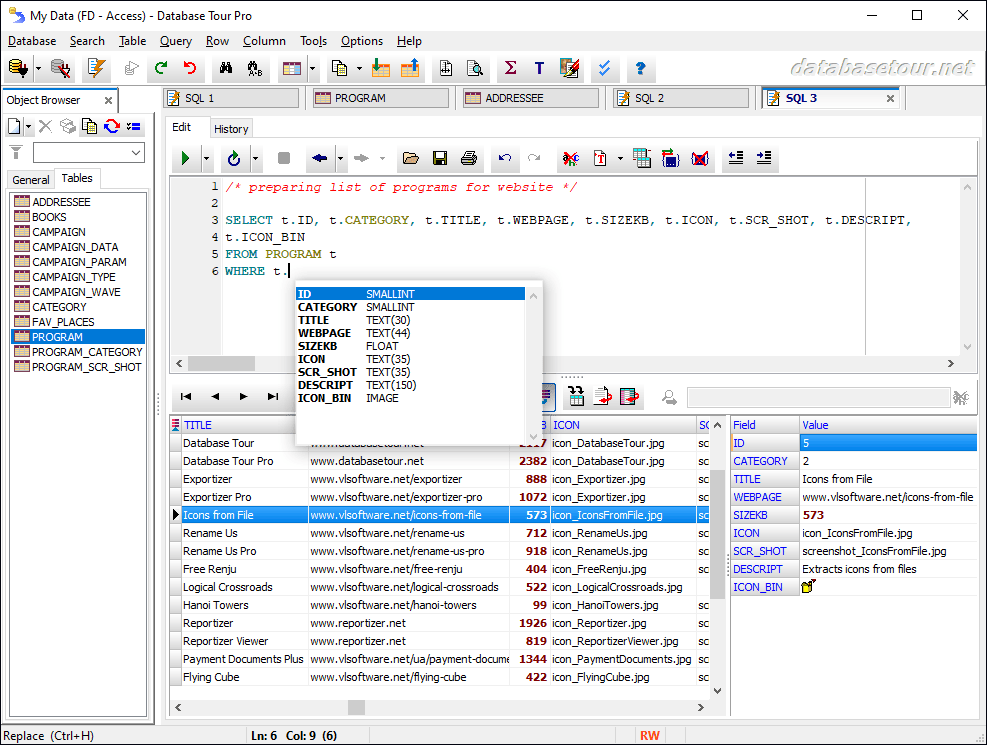Screen dimensions: 987x745
Task: Open the dropdown next to new object icon
Action: (29, 126)
